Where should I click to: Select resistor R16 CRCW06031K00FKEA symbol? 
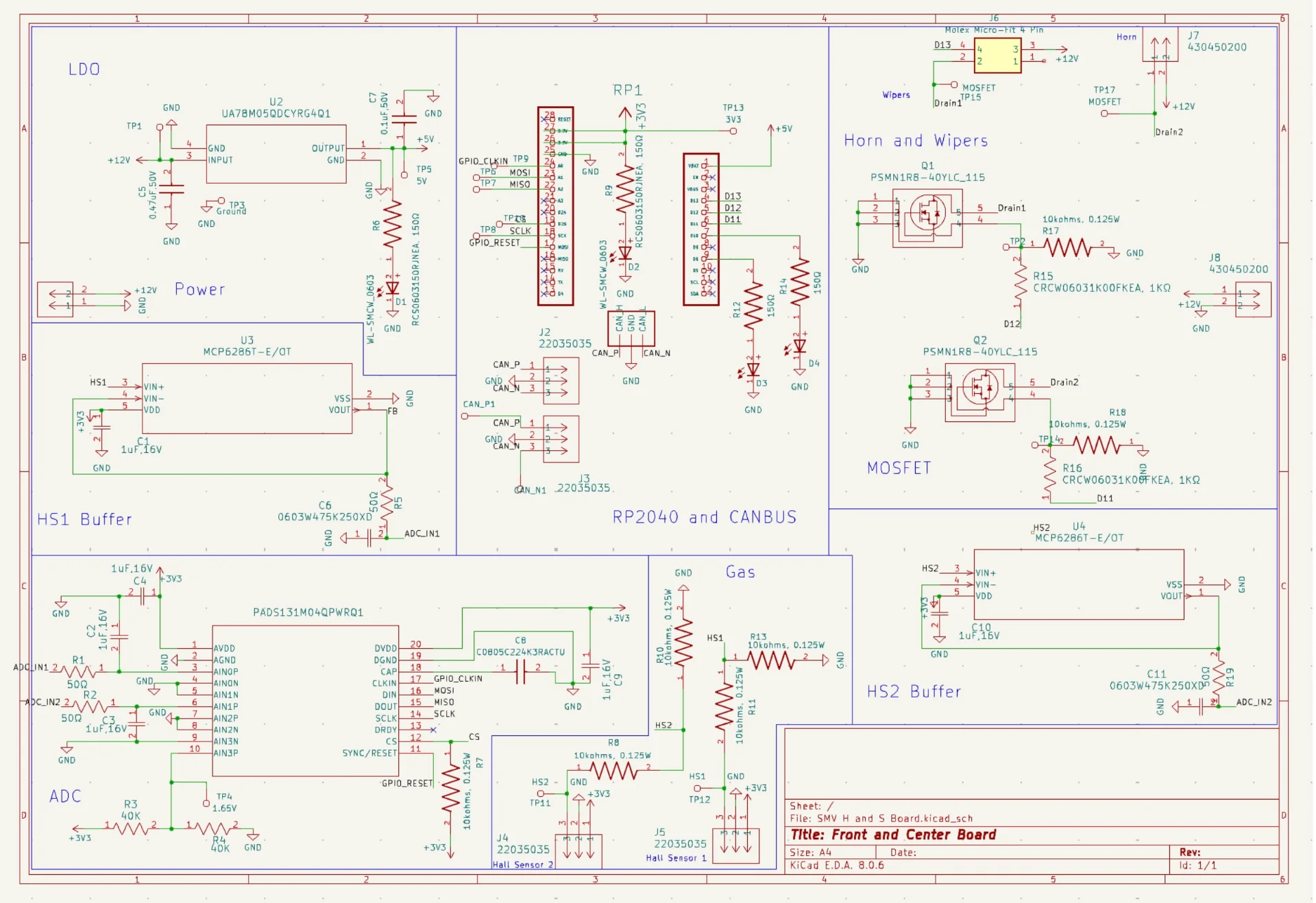(1050, 473)
